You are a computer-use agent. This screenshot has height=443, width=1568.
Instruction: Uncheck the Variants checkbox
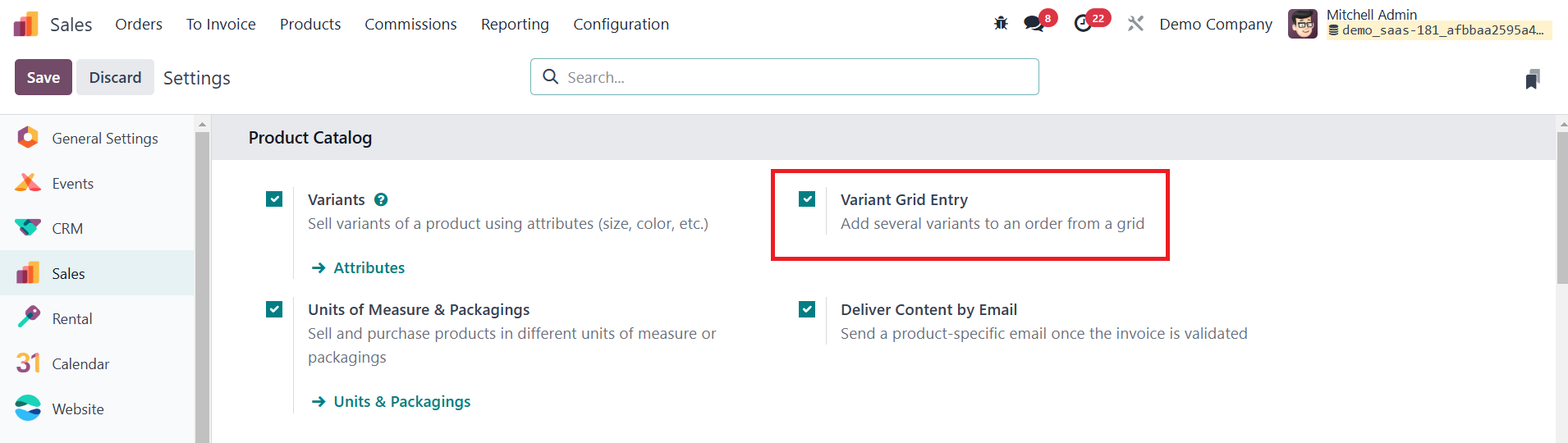pyautogui.click(x=274, y=199)
